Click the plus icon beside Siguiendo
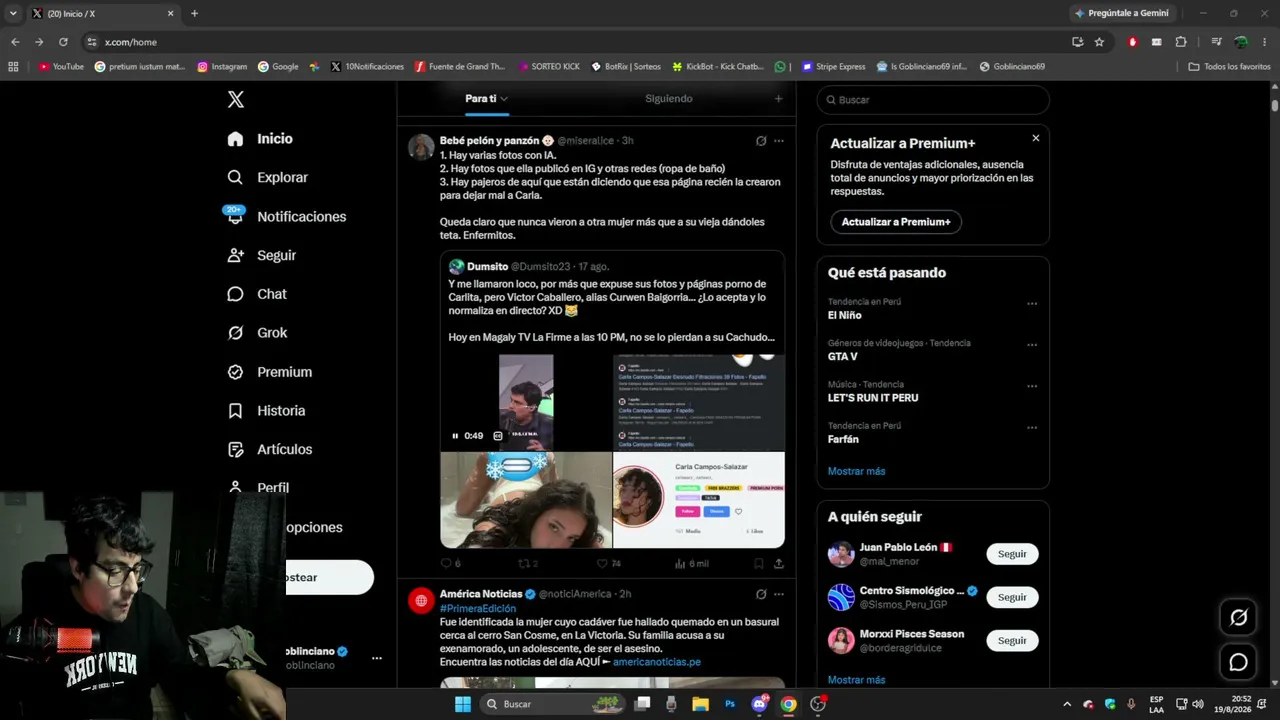1280x720 pixels. coord(779,99)
